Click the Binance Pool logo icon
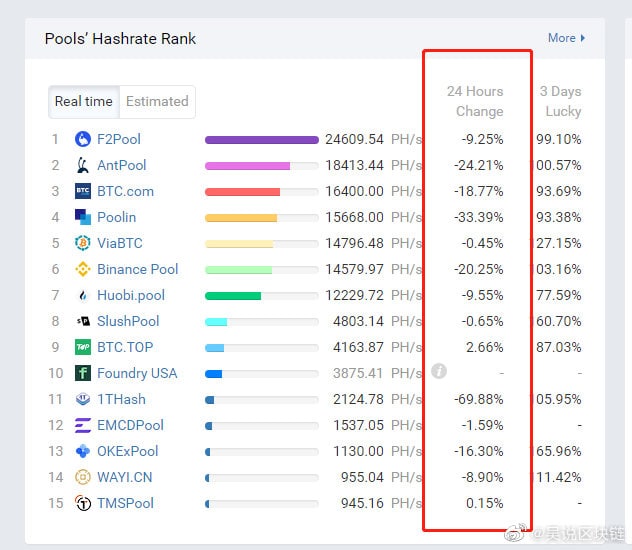632x550 pixels. pyautogui.click(x=83, y=269)
